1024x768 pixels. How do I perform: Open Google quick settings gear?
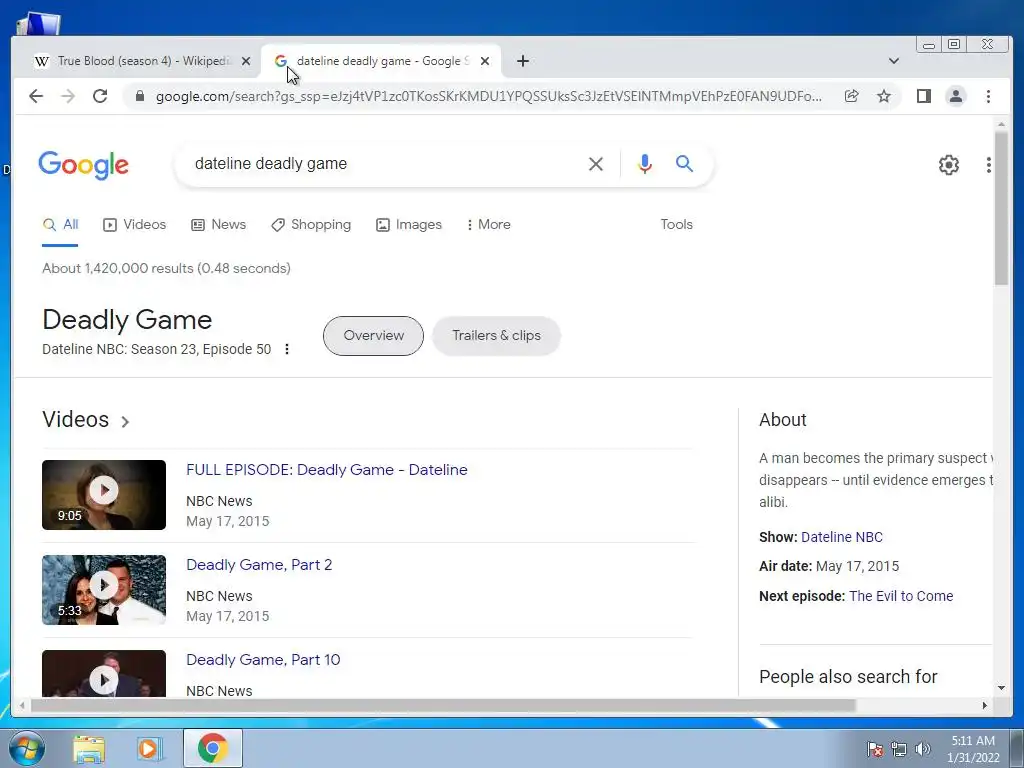pos(948,165)
